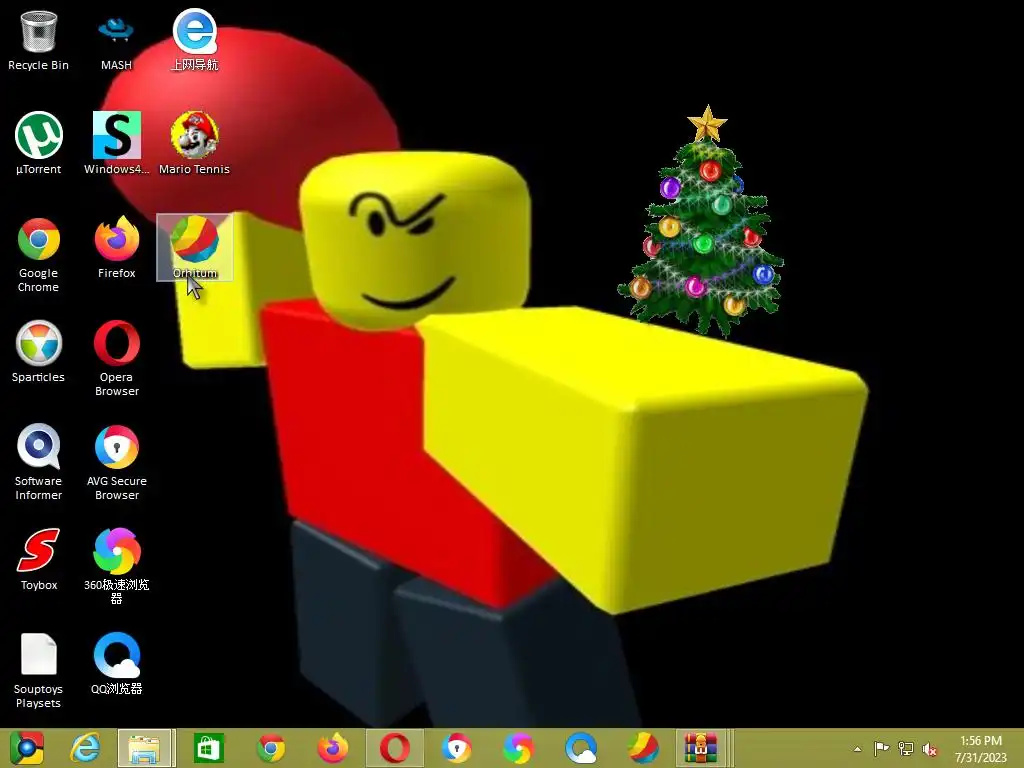The height and width of the screenshot is (768, 1024).
Task: Open the Windows Store taskbar icon
Action: pos(209,748)
